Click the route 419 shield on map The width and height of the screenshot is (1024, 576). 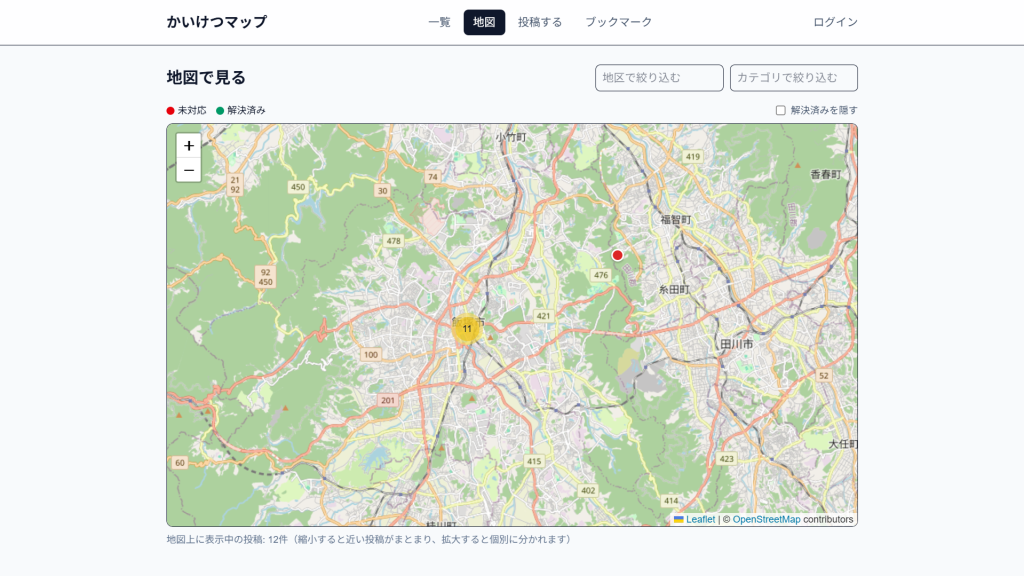pos(692,157)
